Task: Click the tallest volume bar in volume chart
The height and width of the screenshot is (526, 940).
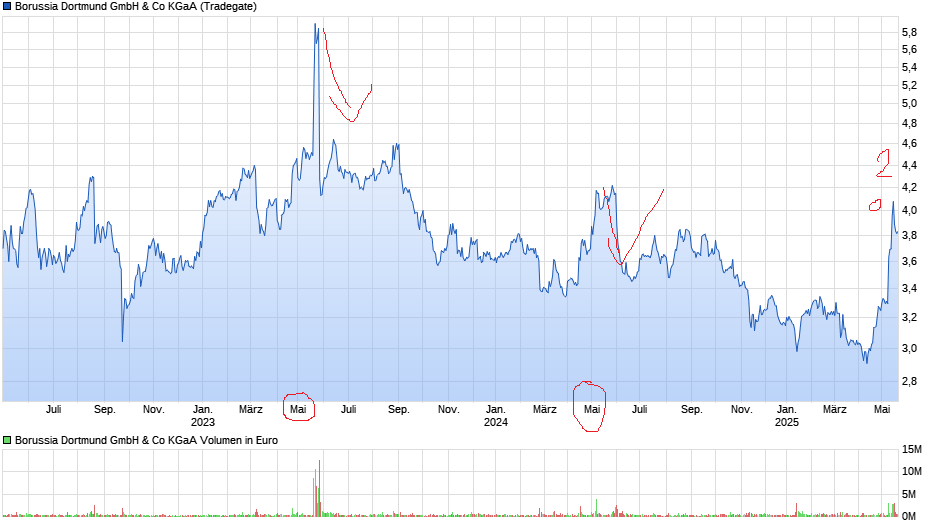Action: (x=320, y=488)
